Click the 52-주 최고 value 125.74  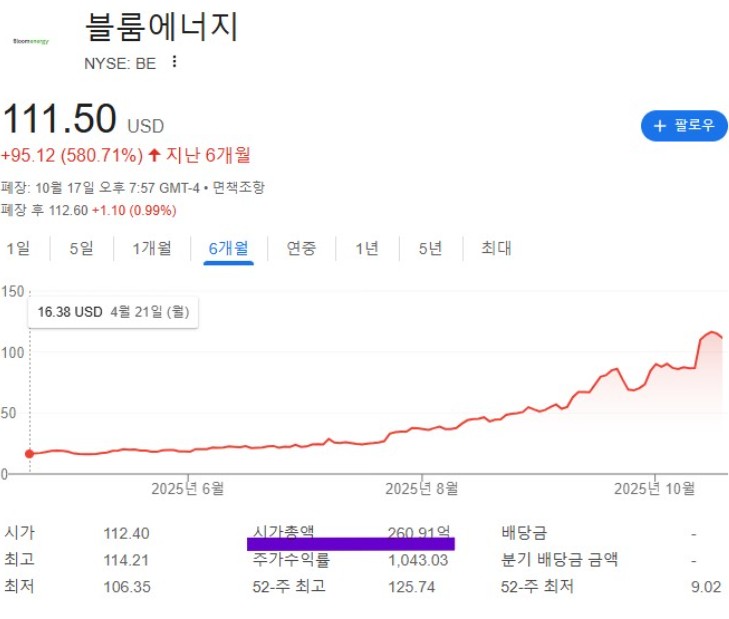click(x=411, y=587)
